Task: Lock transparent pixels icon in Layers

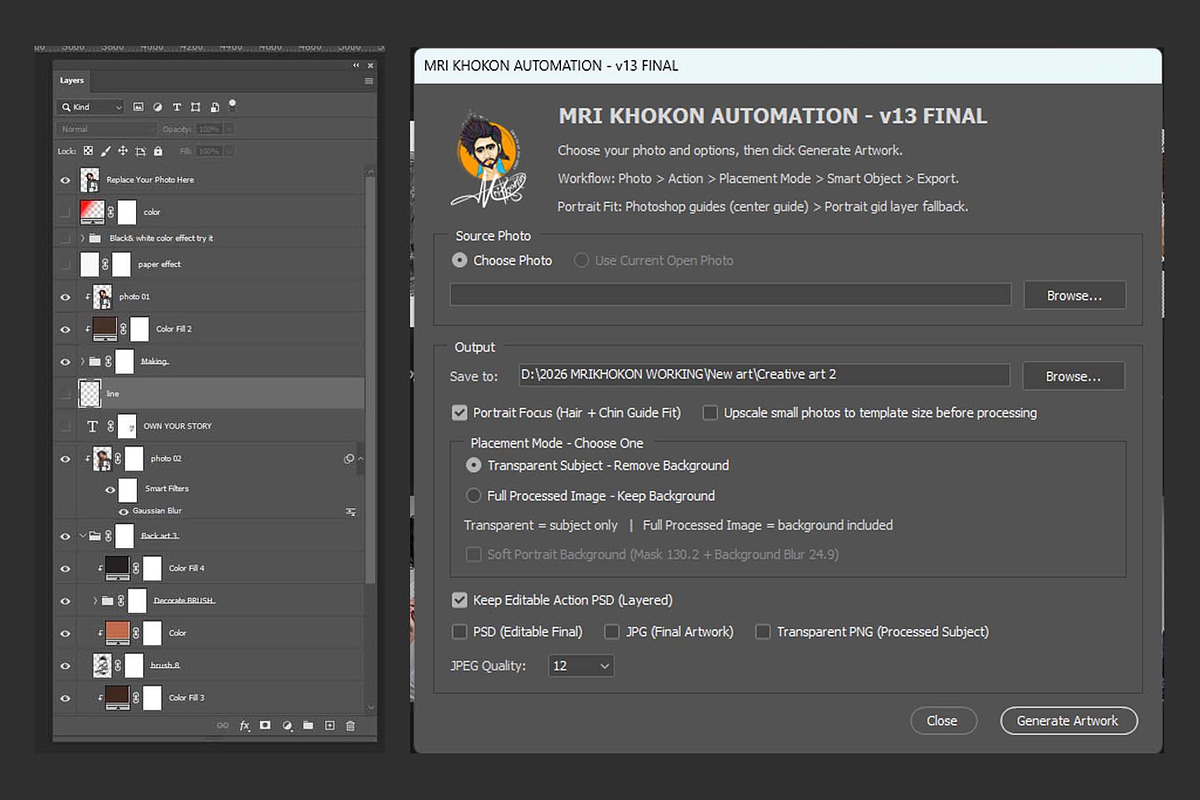Action: click(x=88, y=151)
